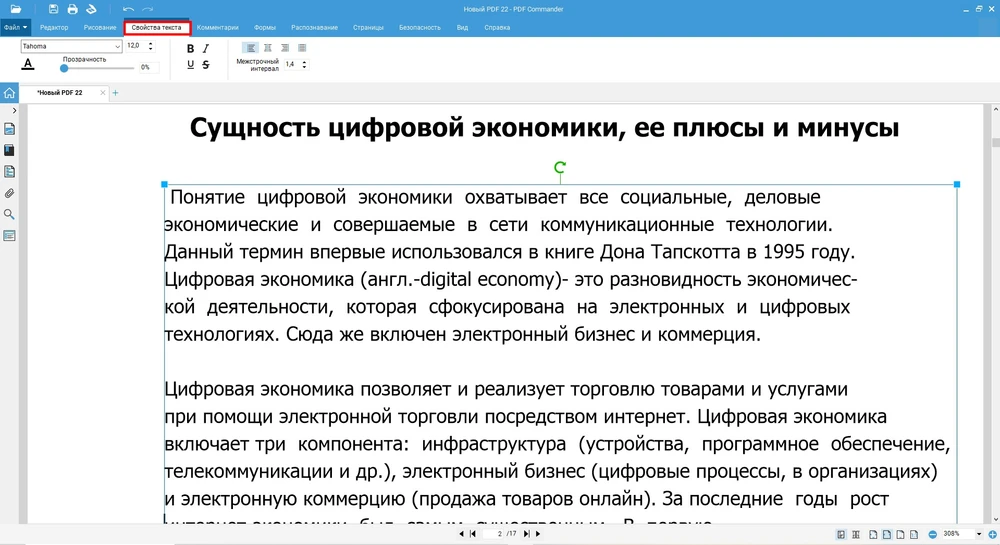Click the Прозрачность transparency slider handle
The image size is (1000, 545).
(65, 68)
